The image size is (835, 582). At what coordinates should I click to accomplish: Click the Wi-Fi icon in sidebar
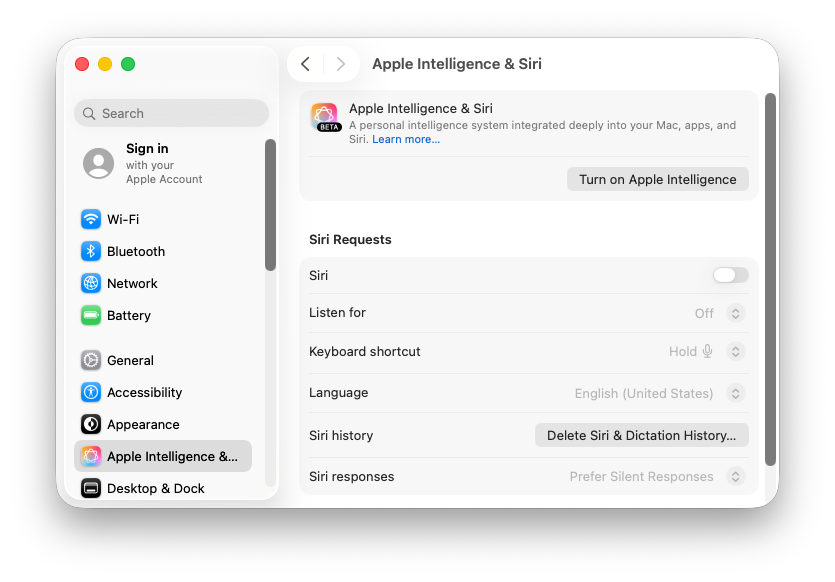(x=91, y=219)
